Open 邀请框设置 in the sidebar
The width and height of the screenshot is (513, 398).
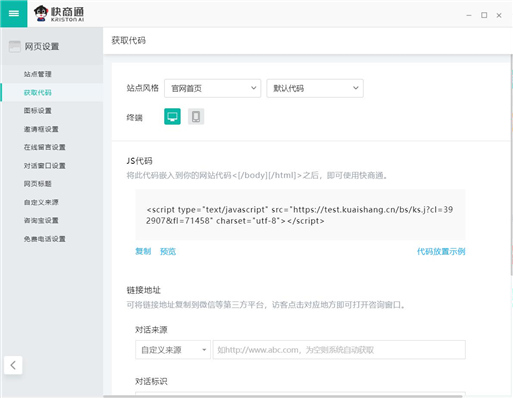point(41,129)
